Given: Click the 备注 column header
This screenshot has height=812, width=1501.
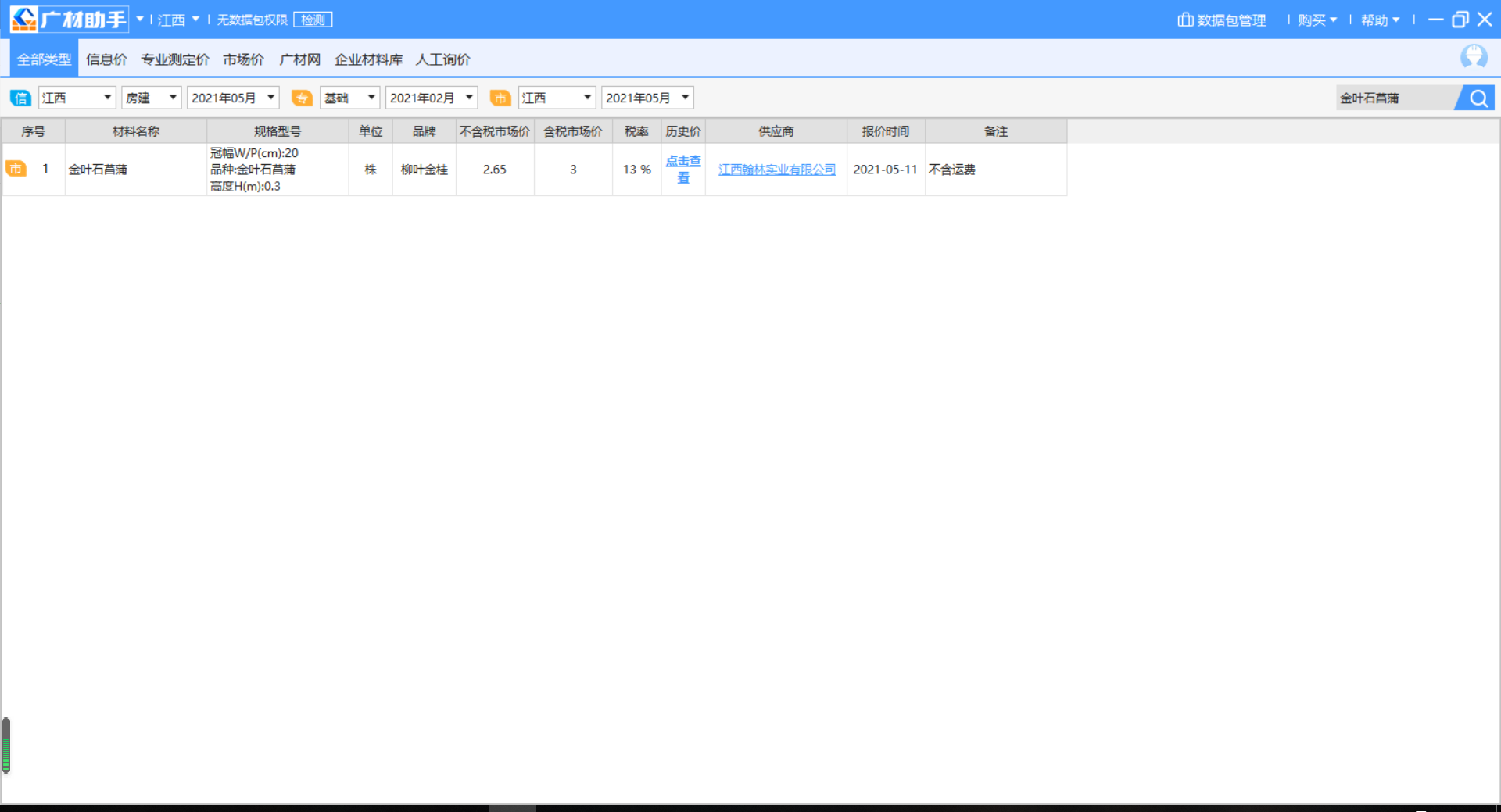Looking at the screenshot, I should tap(996, 131).
